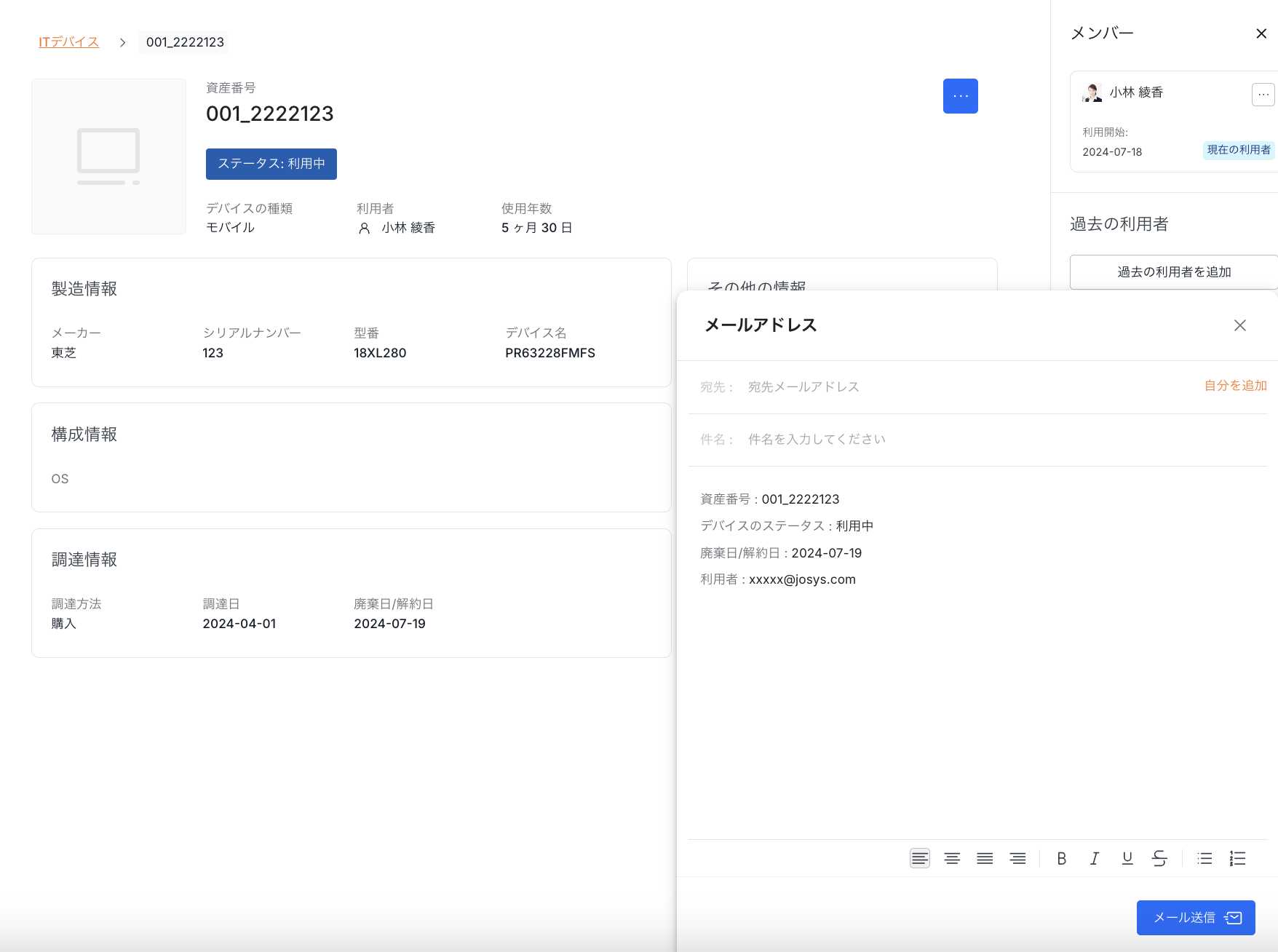This screenshot has width=1278, height=952.
Task: Open the blue three-dot device actions menu
Action: [960, 96]
